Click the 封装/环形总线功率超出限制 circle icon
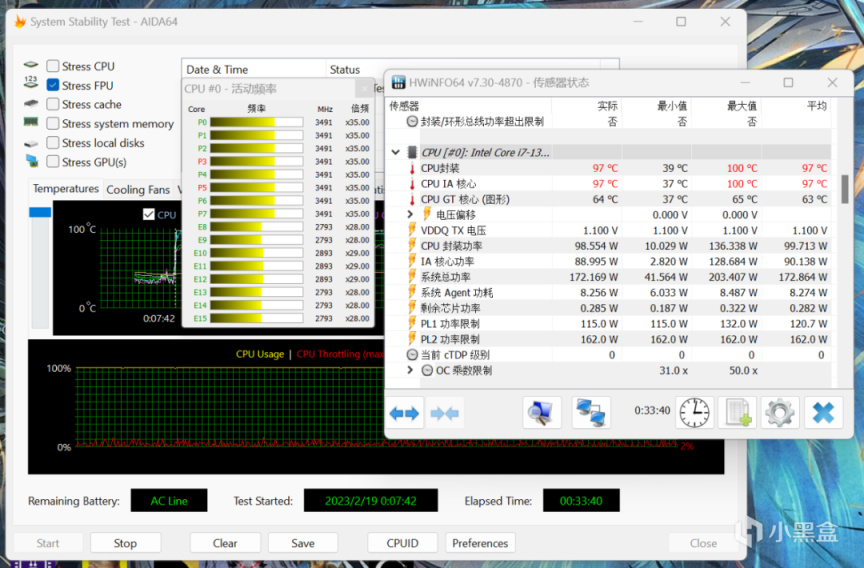Screen dimensions: 864x568 pyautogui.click(x=412, y=121)
